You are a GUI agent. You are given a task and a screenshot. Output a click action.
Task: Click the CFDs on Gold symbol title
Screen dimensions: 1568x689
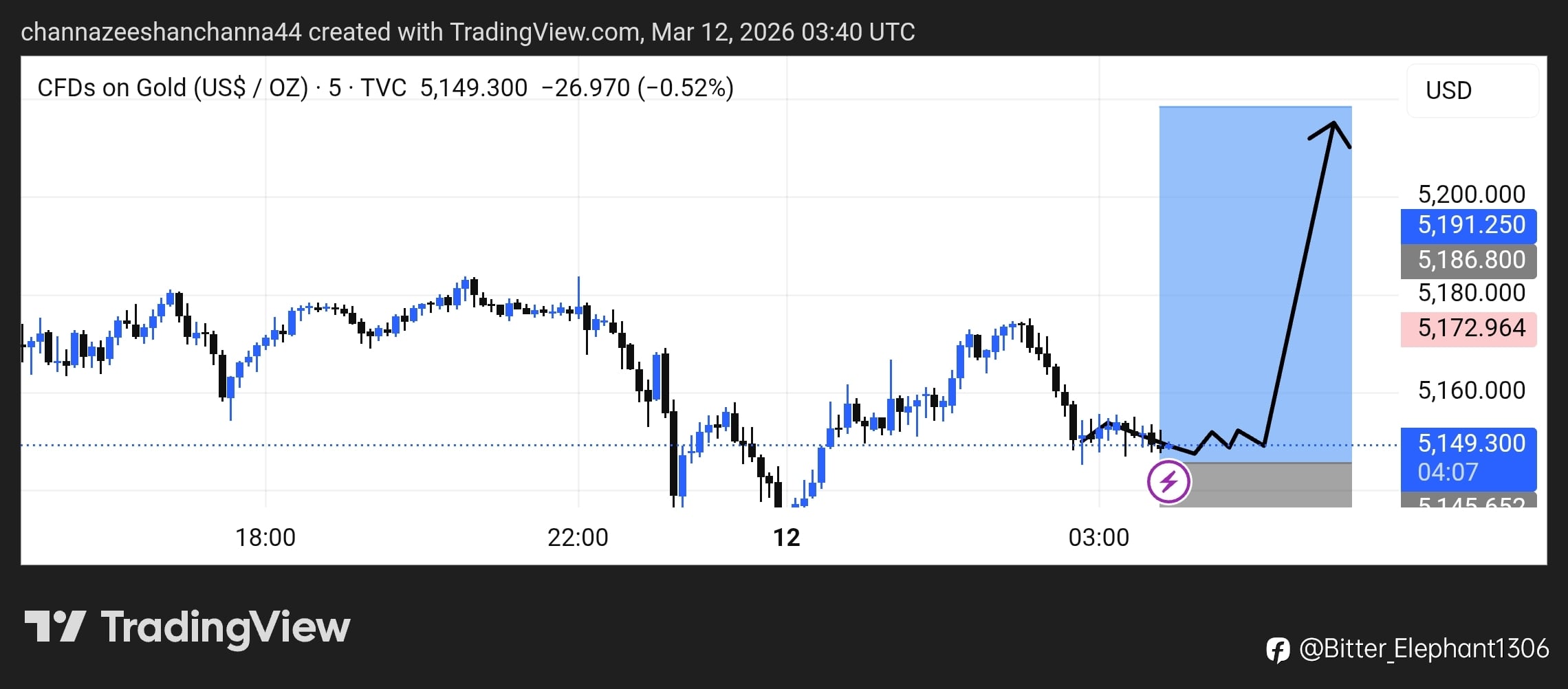(x=172, y=88)
